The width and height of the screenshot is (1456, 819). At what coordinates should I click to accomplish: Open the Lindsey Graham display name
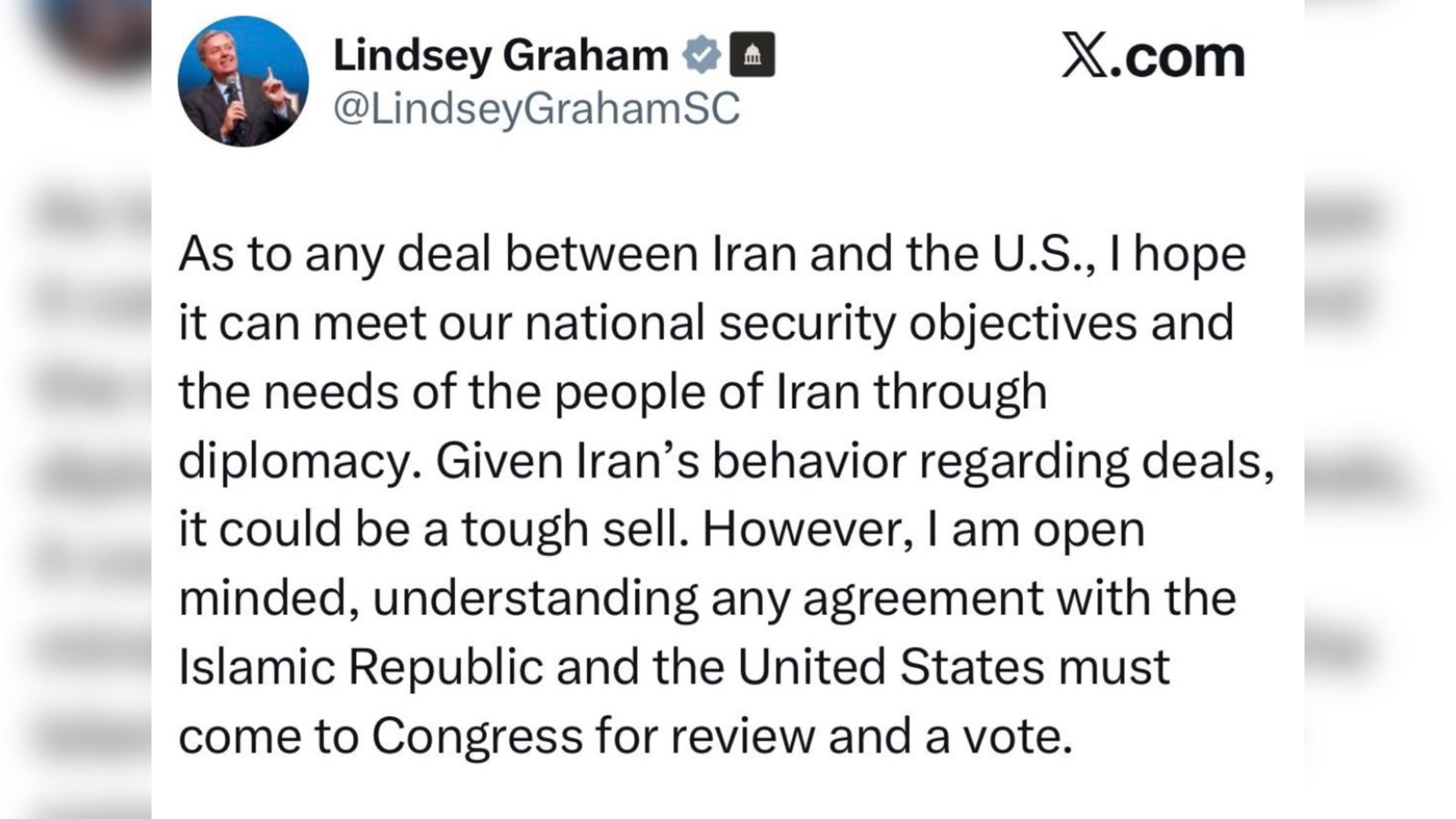pos(500,56)
